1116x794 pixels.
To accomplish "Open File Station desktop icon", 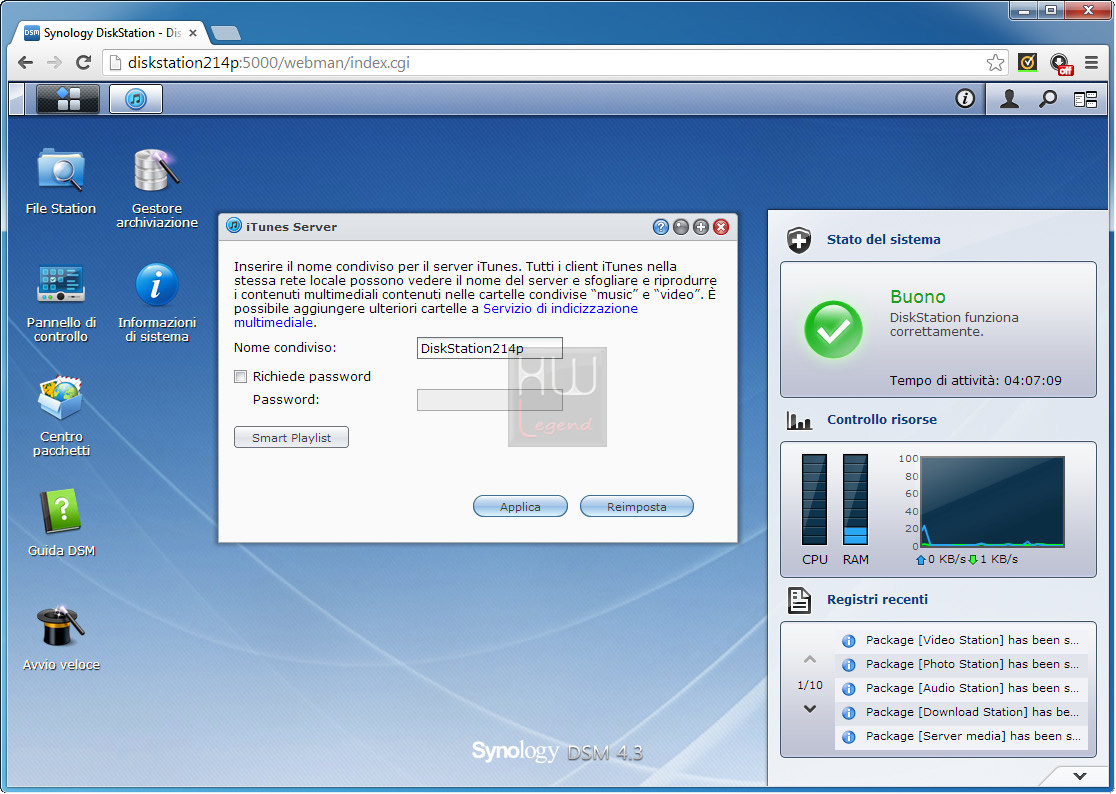I will 60,181.
